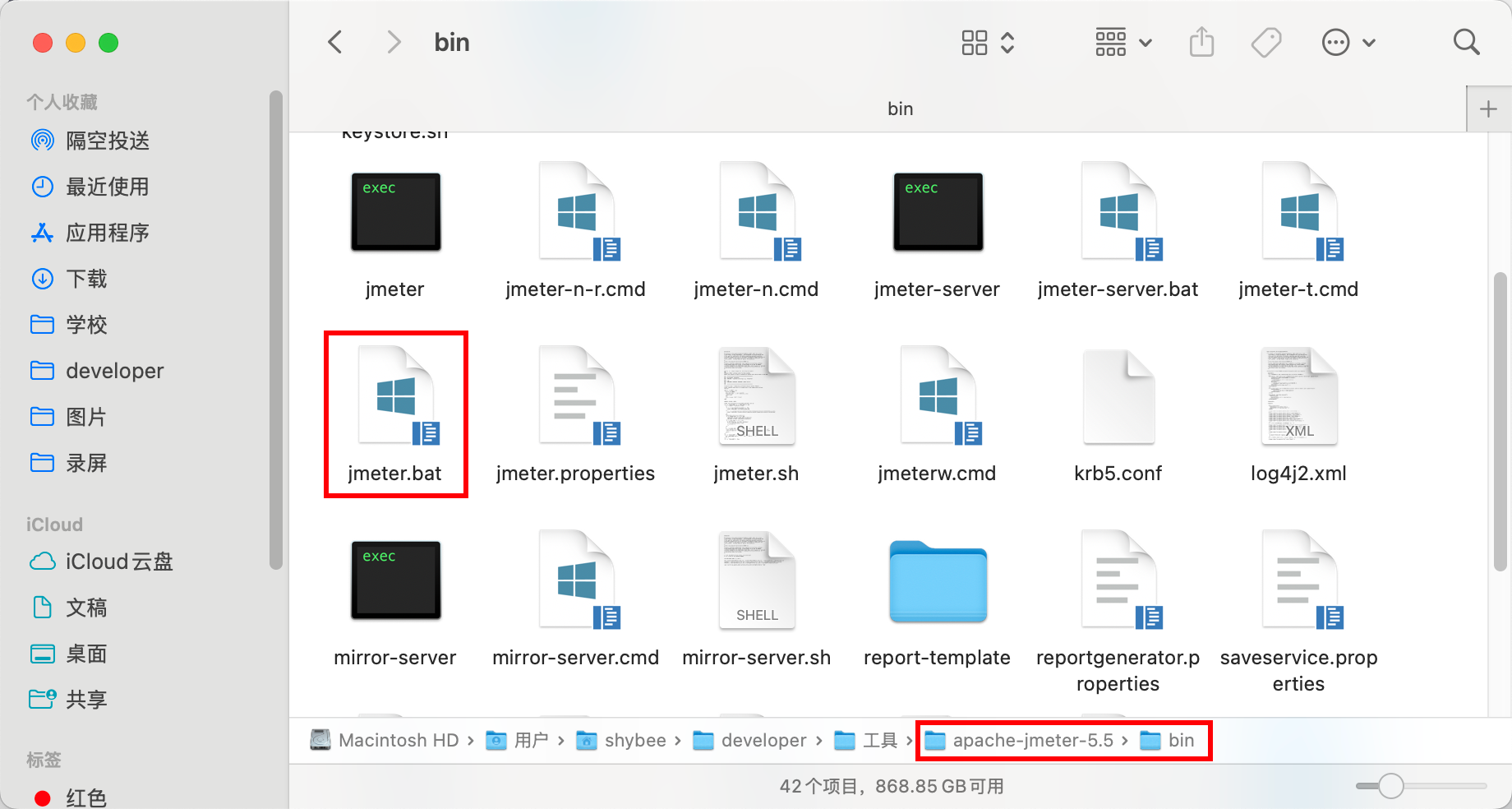The height and width of the screenshot is (809, 1512).
Task: Click 工具 in the path bar
Action: tap(866, 740)
